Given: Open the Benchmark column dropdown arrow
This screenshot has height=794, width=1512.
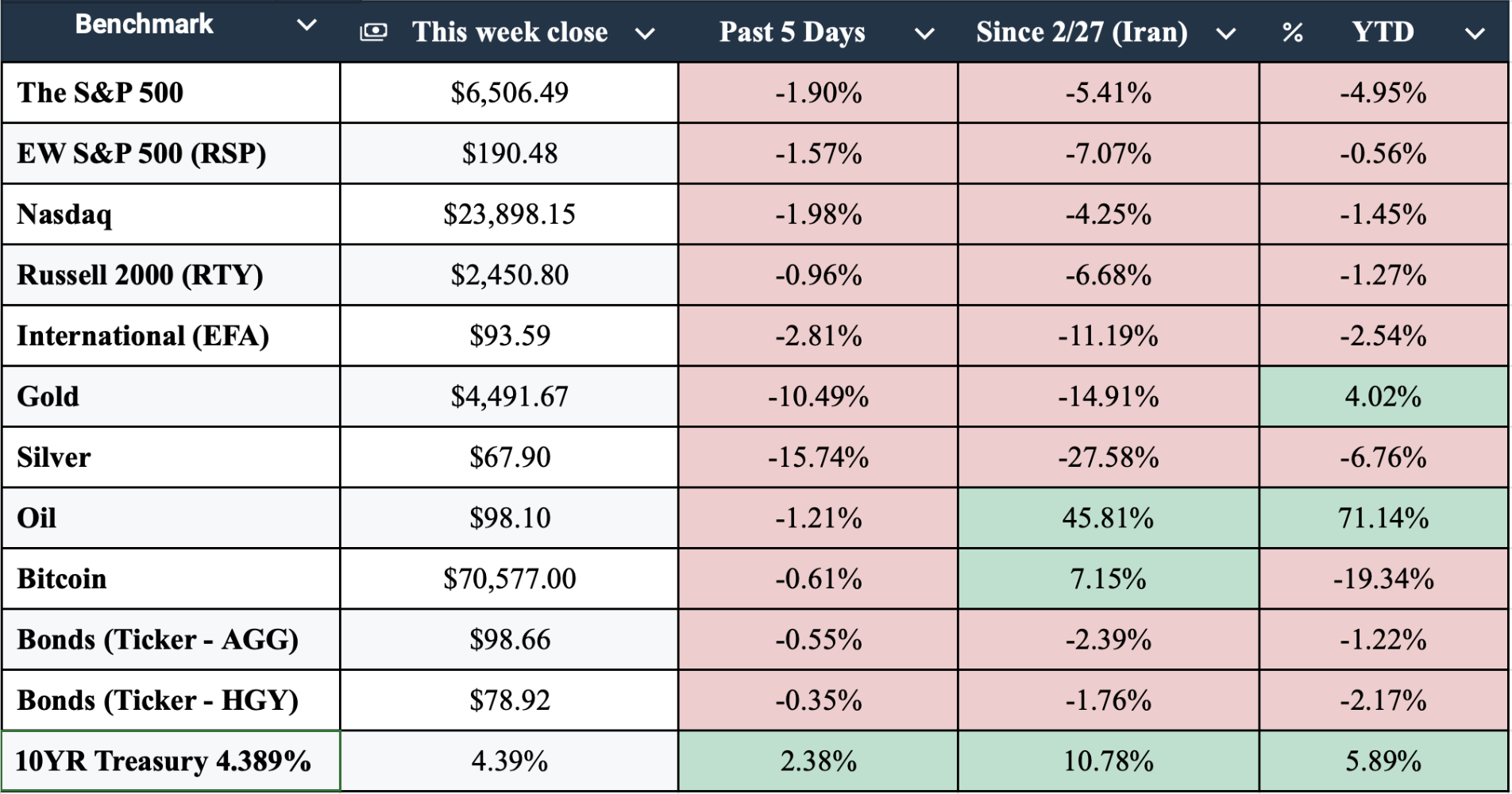Looking at the screenshot, I should point(307,25).
